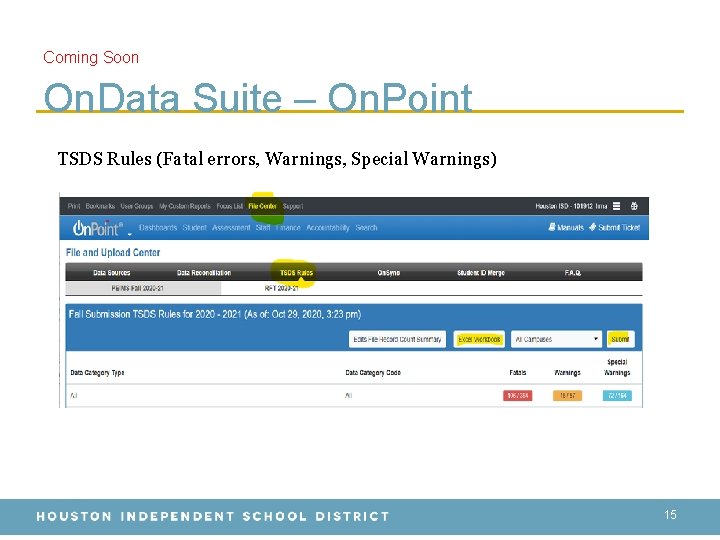Select the RFT 2020-21 sub-tab
720x540 pixels.
tap(281, 288)
